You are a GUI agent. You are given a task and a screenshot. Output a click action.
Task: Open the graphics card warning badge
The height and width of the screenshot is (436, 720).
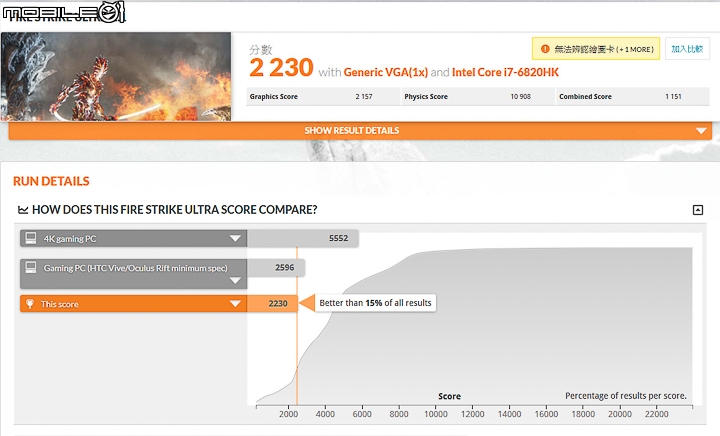click(x=596, y=49)
